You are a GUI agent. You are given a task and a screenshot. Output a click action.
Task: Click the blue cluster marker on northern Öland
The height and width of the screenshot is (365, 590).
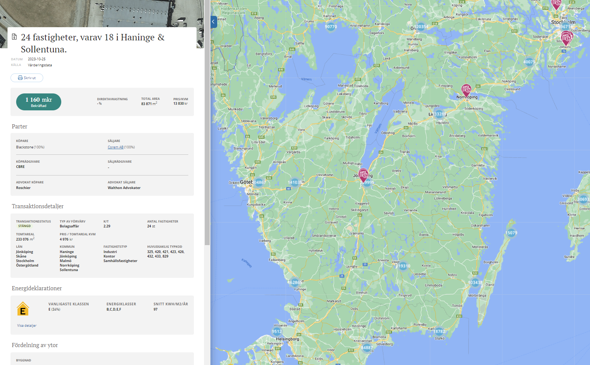[x=511, y=233]
